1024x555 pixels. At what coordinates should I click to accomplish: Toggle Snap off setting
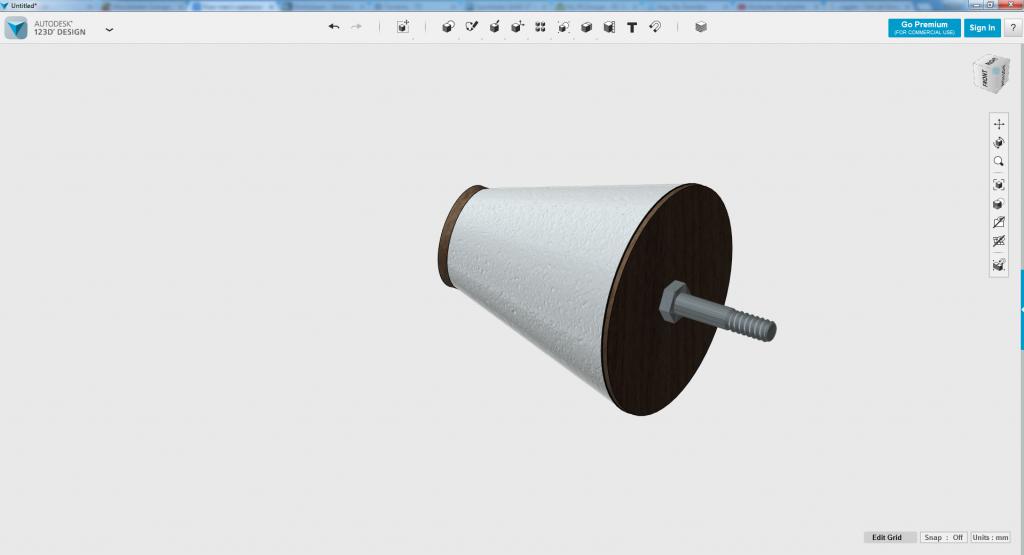(x=943, y=537)
